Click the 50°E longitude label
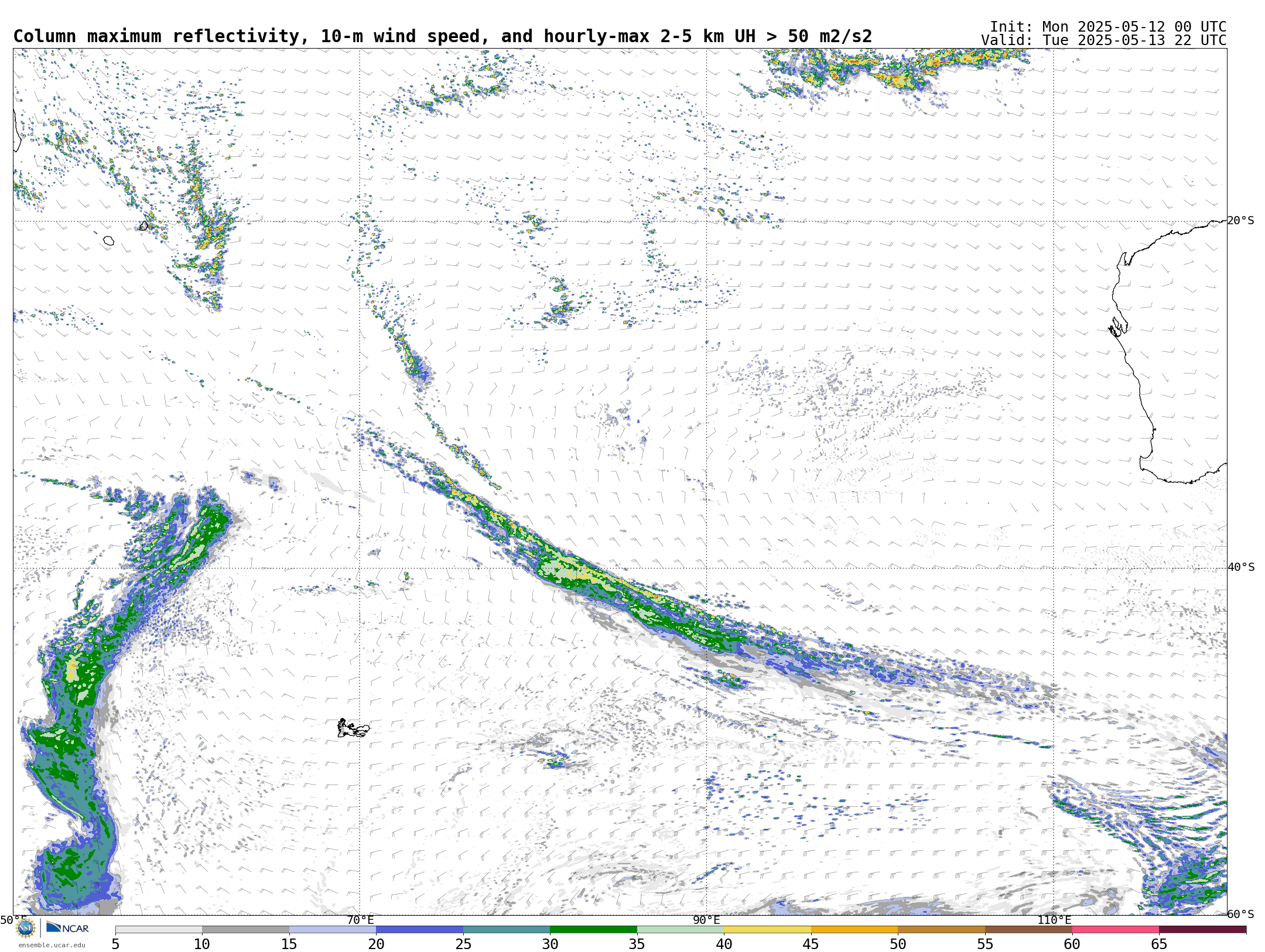1265x952 pixels. (x=13, y=920)
